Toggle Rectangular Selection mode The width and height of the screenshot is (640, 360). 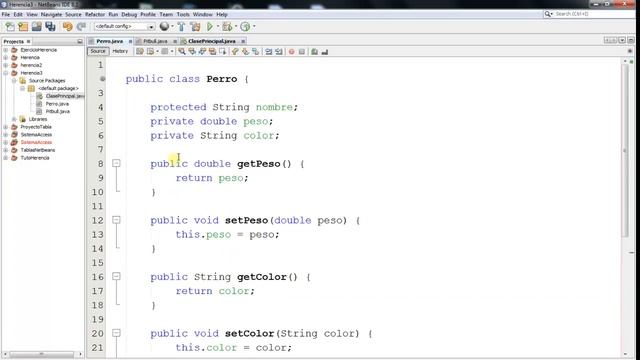tap(222, 51)
